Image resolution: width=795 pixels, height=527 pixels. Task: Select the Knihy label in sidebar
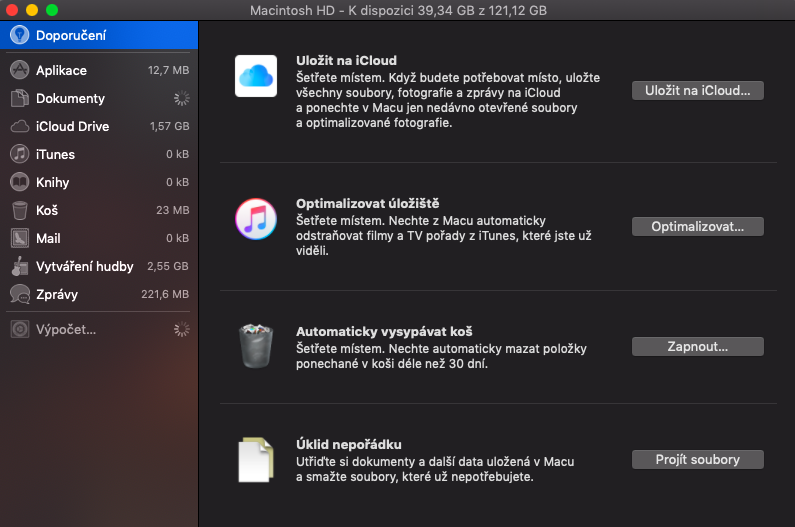click(52, 183)
